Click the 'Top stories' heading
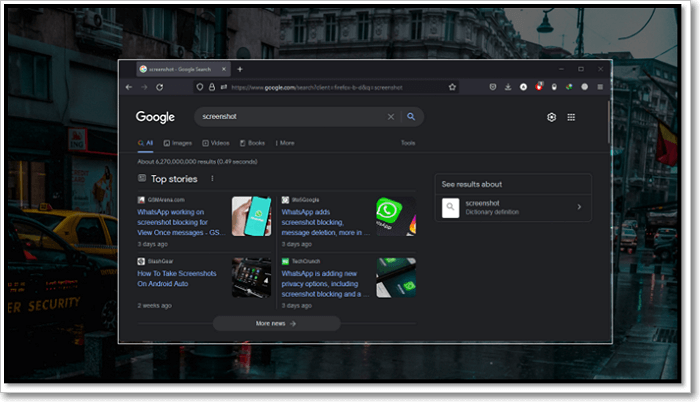 coord(174,179)
